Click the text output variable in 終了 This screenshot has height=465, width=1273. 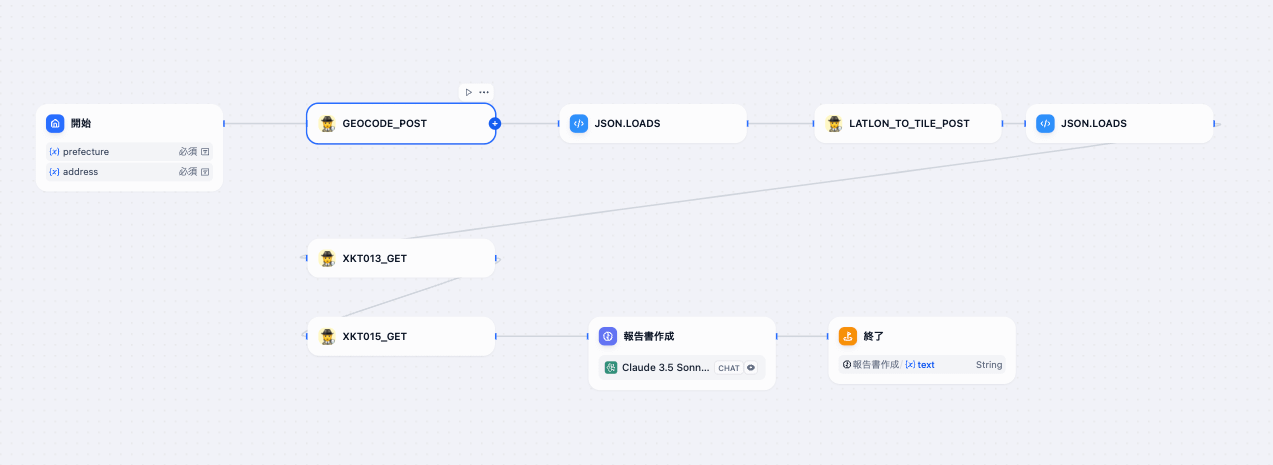(x=920, y=365)
